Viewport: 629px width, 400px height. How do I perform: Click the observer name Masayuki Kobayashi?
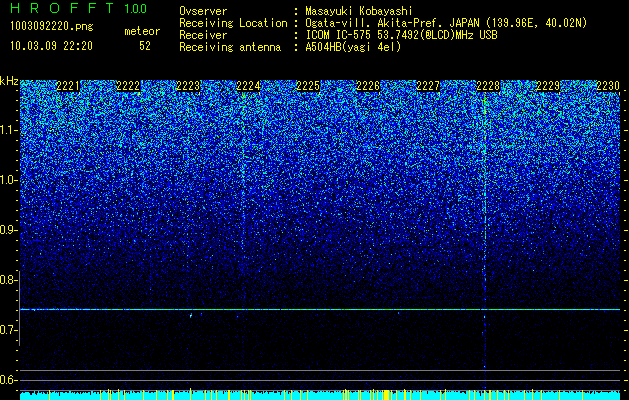pyautogui.click(x=359, y=11)
